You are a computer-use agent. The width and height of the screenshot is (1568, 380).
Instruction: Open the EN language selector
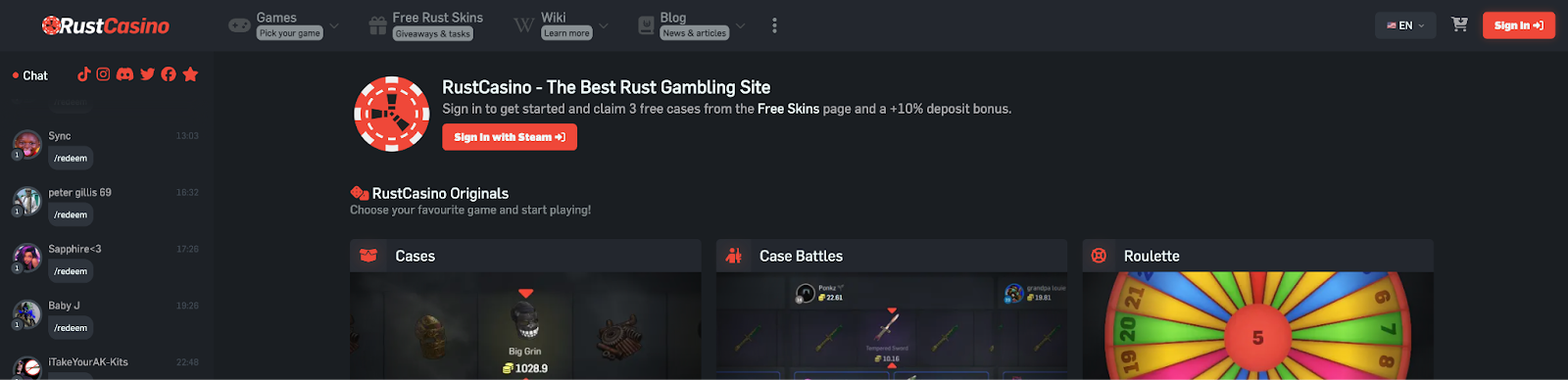(x=1405, y=25)
